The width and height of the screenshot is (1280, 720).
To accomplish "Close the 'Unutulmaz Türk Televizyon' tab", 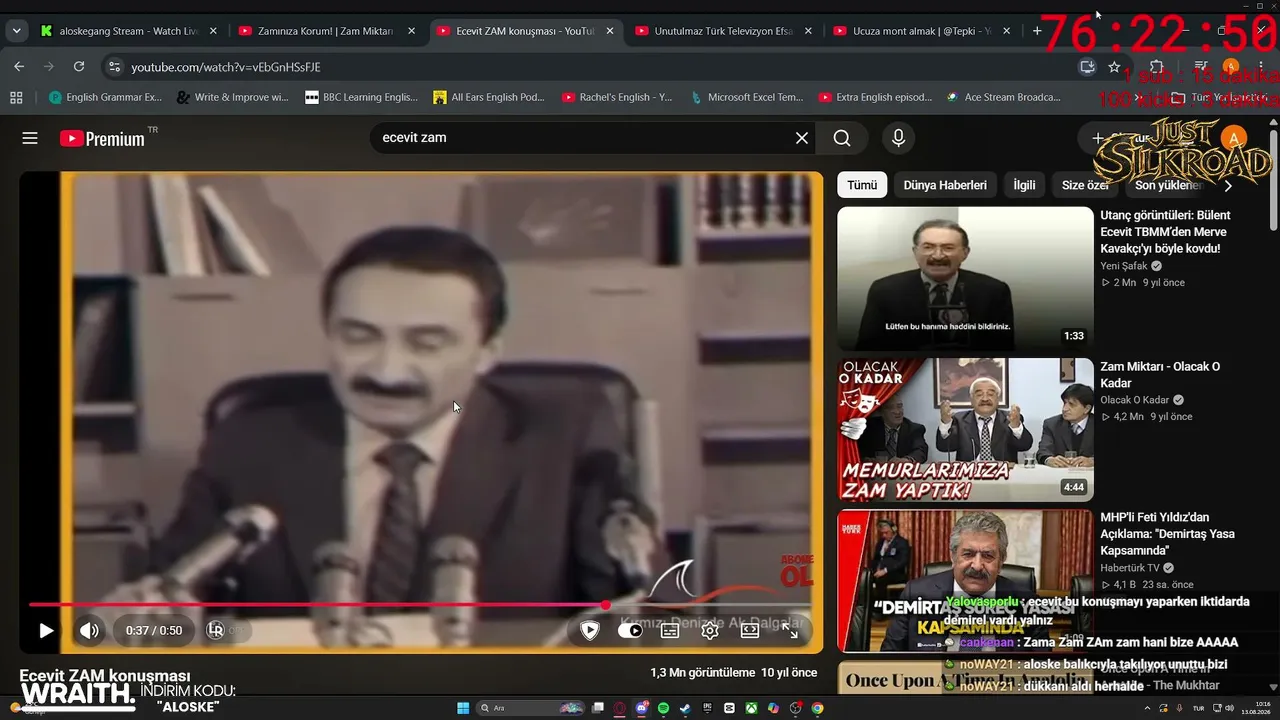I will pos(808,31).
